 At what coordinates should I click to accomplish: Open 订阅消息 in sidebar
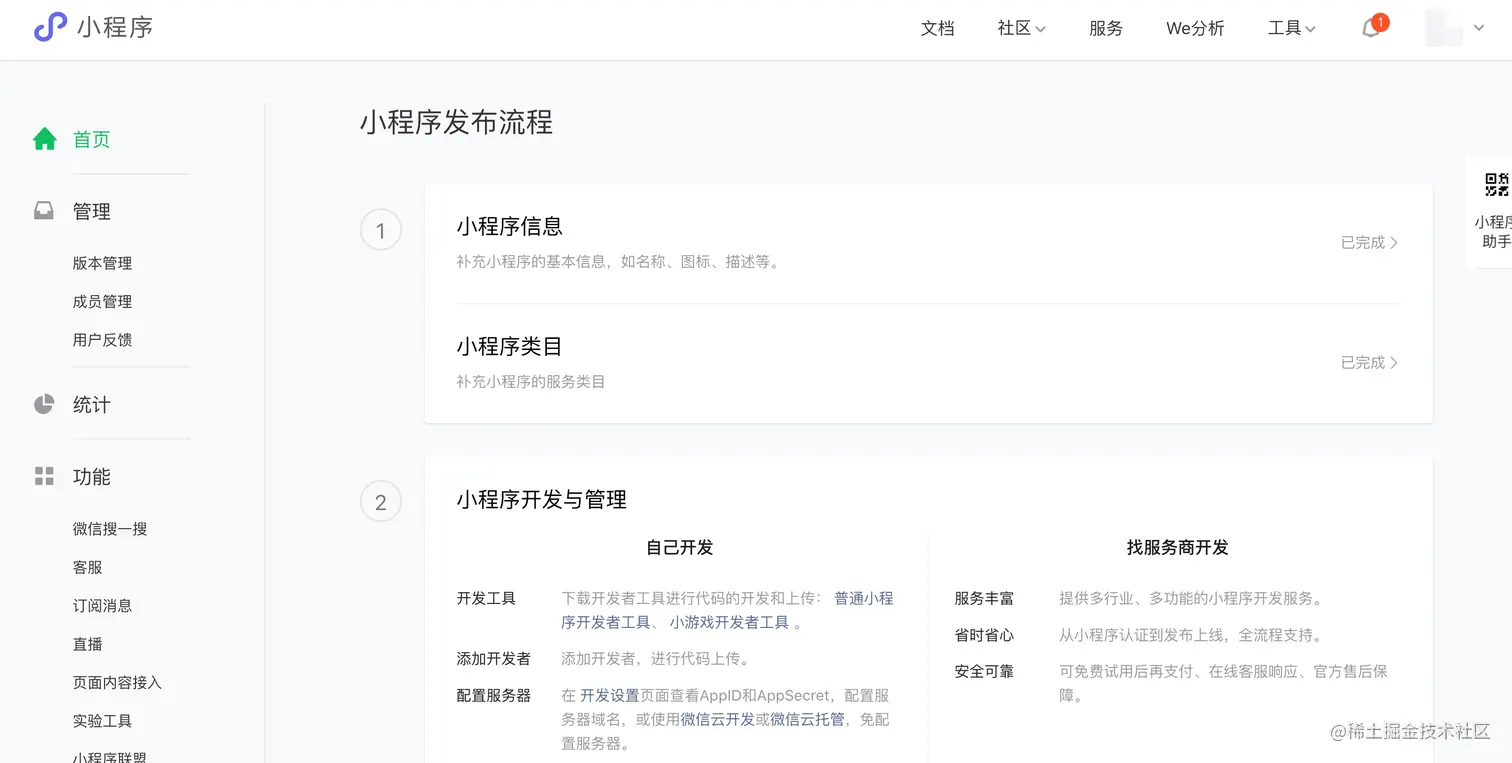[102, 605]
